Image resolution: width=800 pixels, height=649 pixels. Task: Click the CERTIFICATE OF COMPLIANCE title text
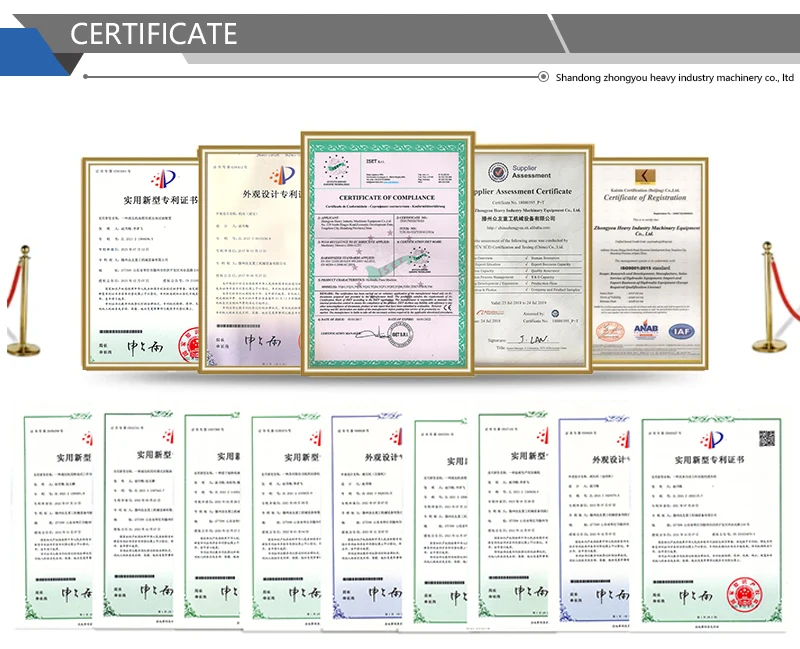[x=387, y=197]
